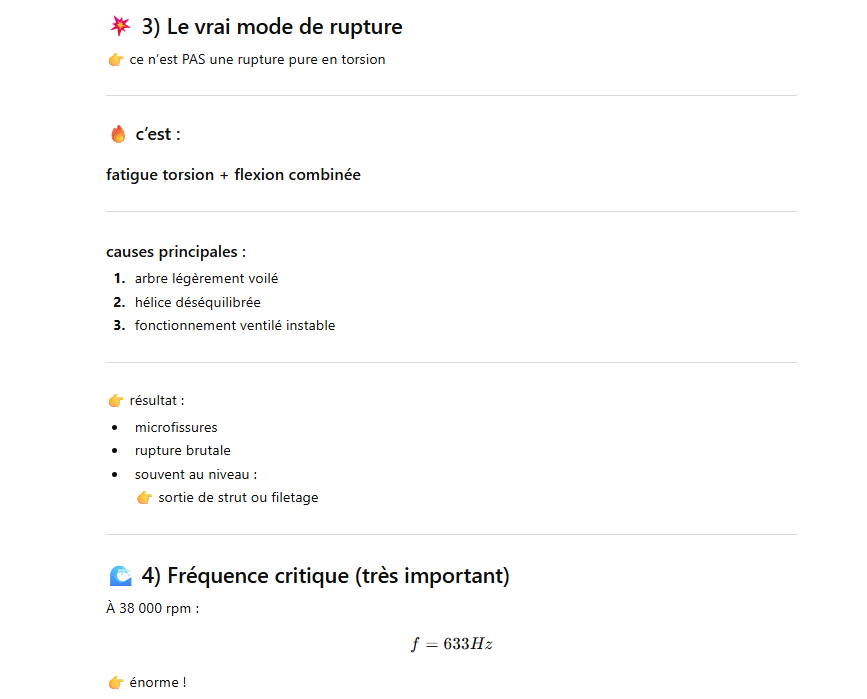This screenshot has height=699, width=867.
Task: Select list item "fonctionnement ventilé instable"
Action: pyautogui.click(x=235, y=325)
